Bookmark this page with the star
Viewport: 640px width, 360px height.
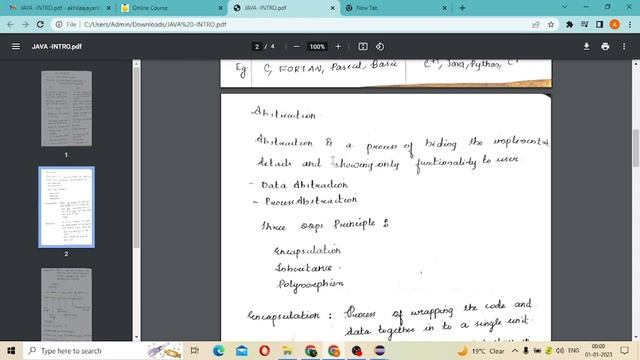pos(551,24)
